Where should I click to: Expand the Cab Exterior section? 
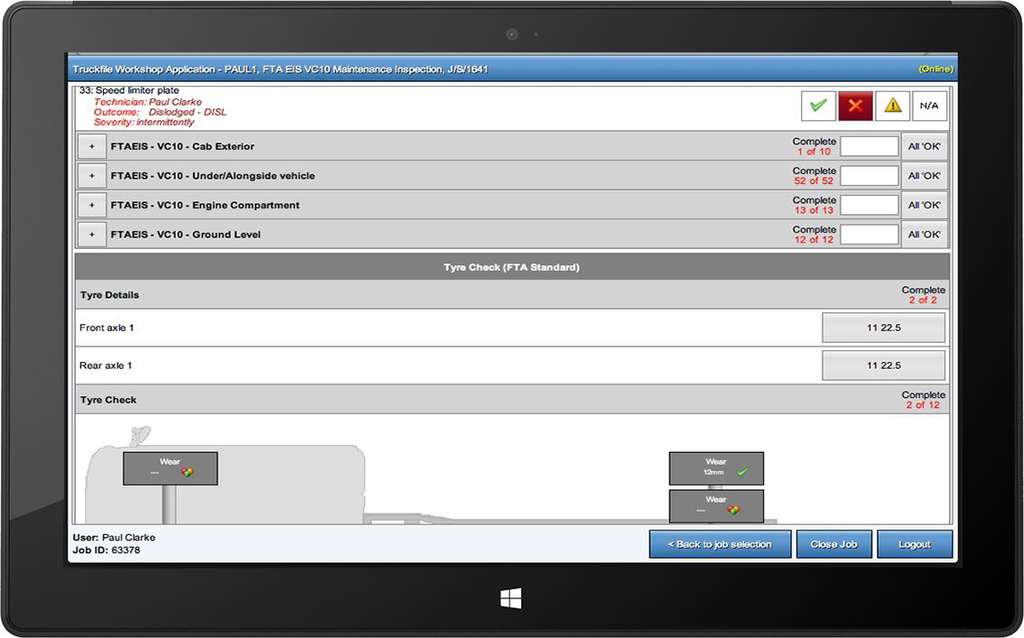(91, 146)
